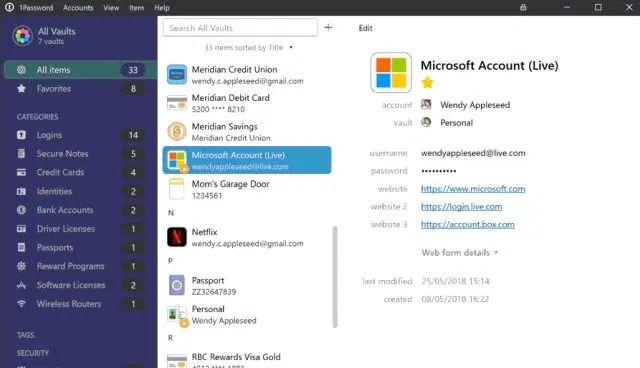The image size is (640, 368).
Task: Click the Personal identity item icon
Action: [x=178, y=315]
